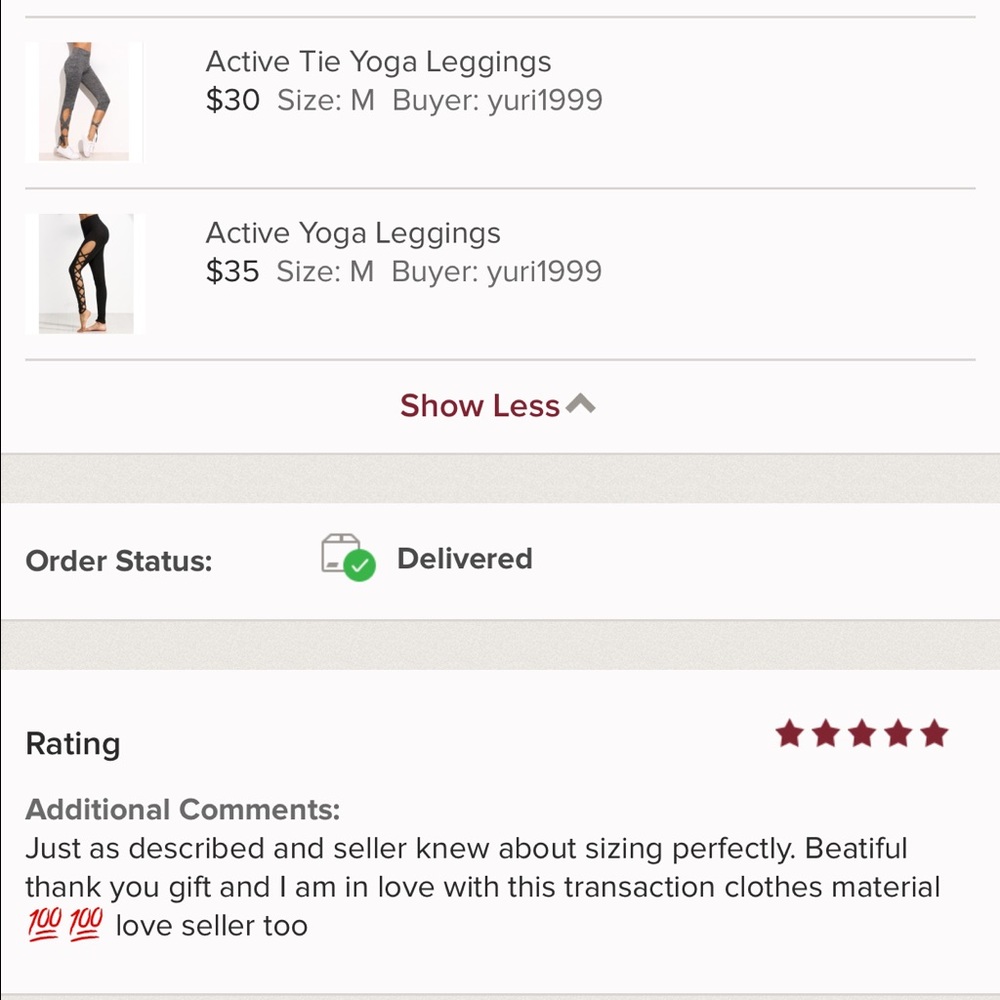Open the black Active Yoga Leggings thumbnail
The width and height of the screenshot is (1000, 1000).
click(85, 273)
